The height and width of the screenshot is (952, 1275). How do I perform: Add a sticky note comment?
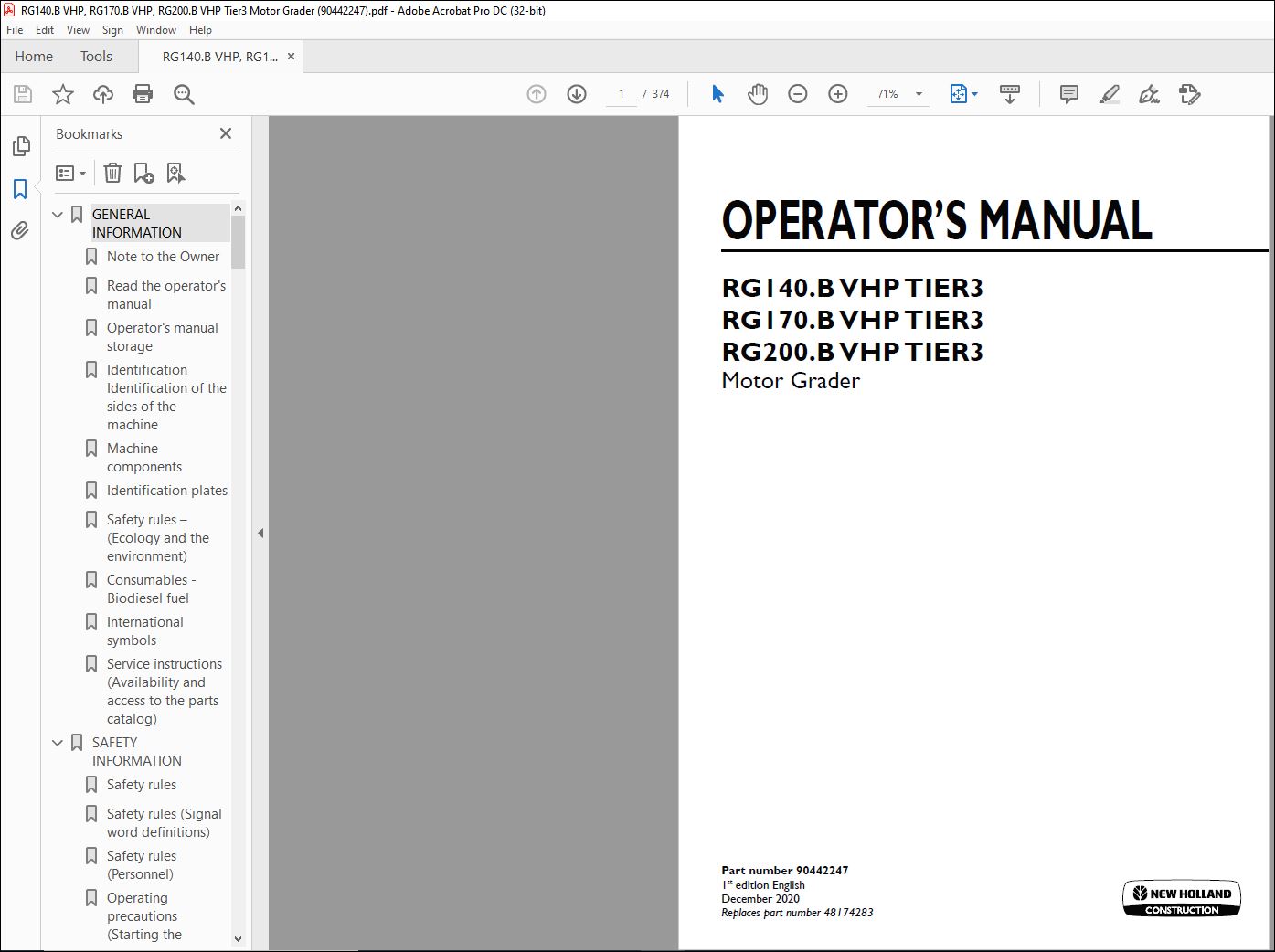(1068, 94)
